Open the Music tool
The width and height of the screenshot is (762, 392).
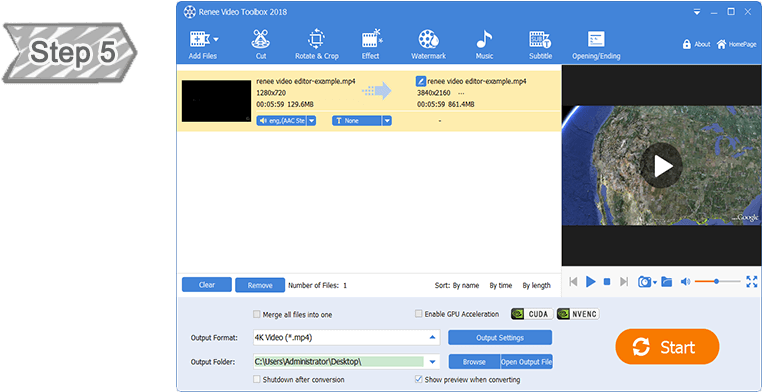click(x=484, y=45)
